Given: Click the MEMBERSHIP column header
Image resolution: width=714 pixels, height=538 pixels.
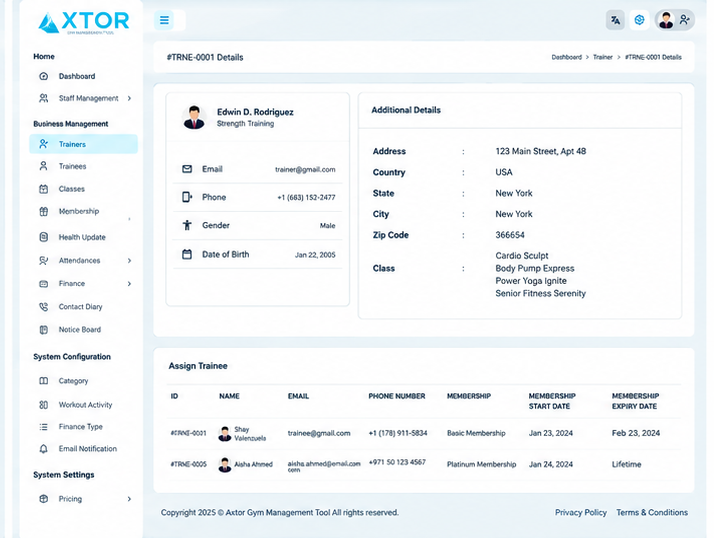Looking at the screenshot, I should 469,396.
